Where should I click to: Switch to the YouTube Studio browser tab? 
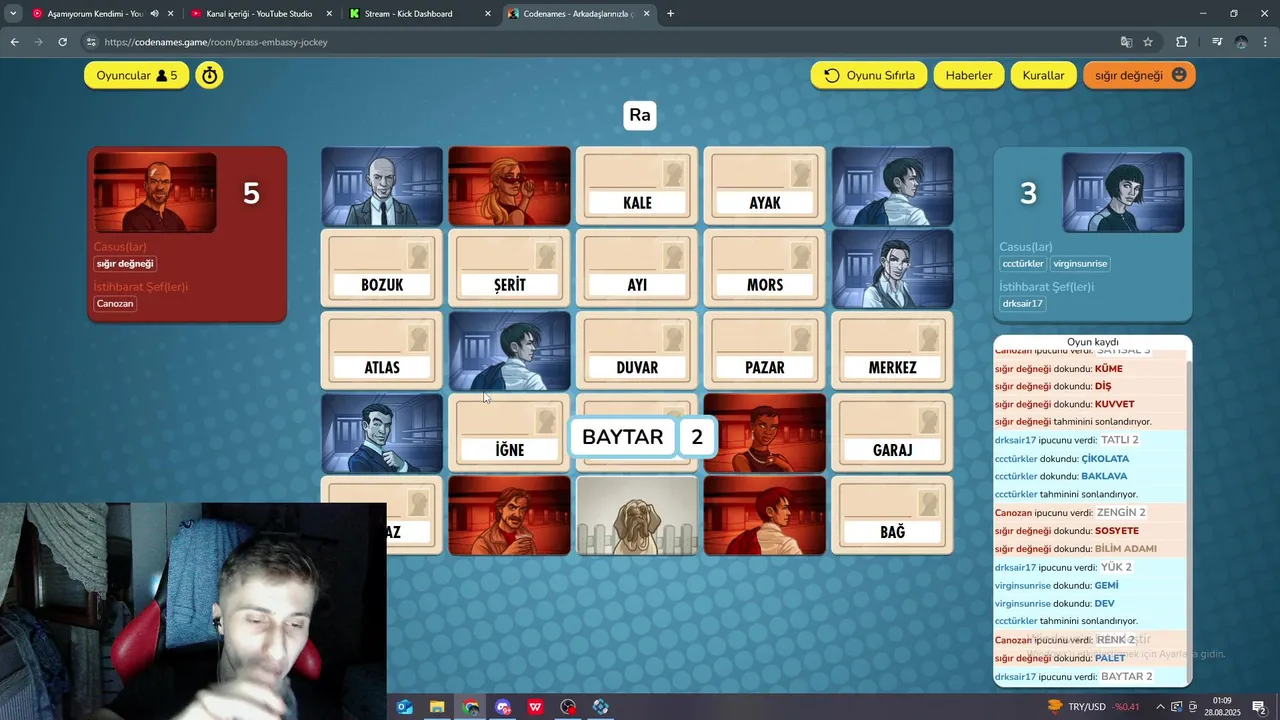tap(259, 14)
